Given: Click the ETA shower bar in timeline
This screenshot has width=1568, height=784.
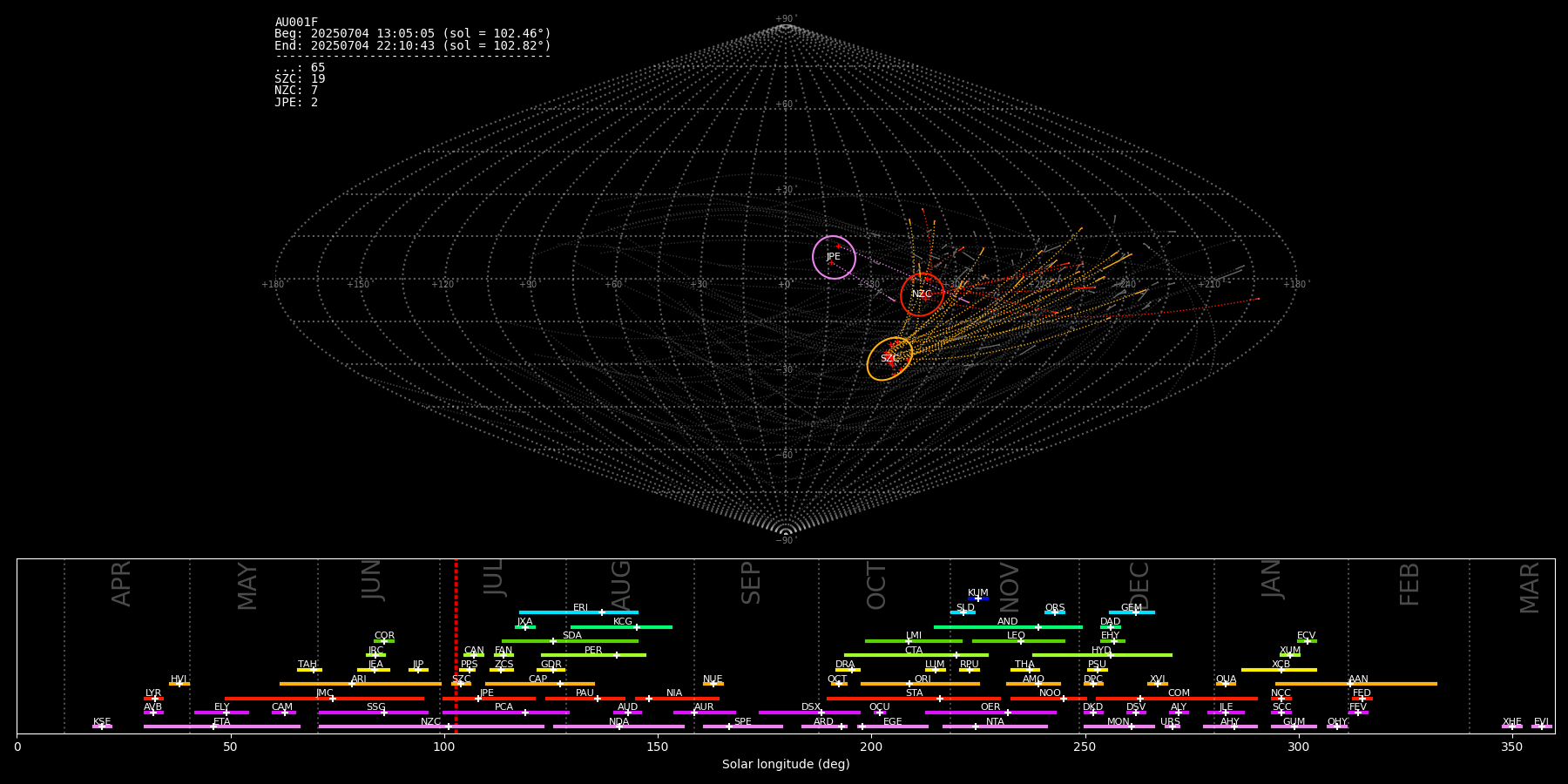Looking at the screenshot, I should pos(222,727).
